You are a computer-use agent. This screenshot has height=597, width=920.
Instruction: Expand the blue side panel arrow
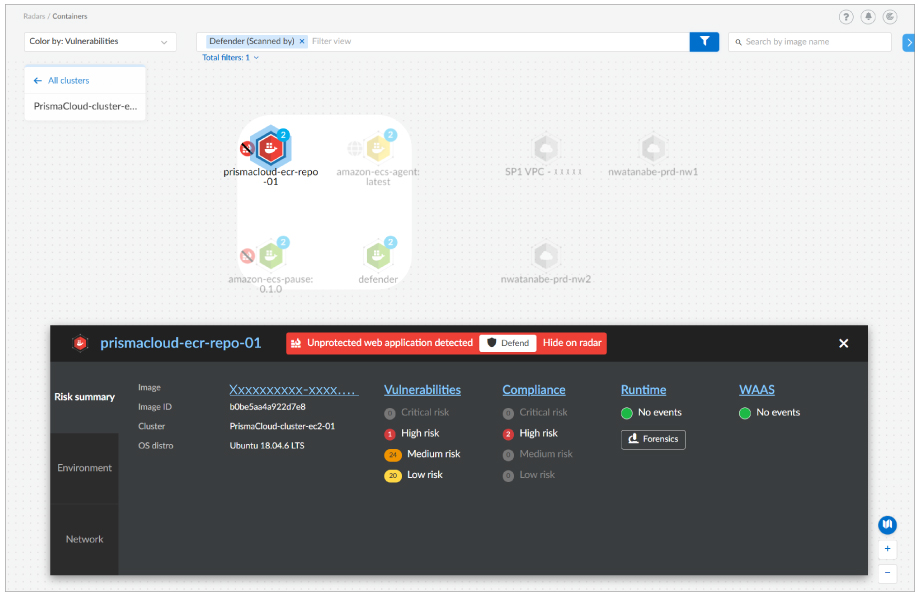(x=909, y=42)
